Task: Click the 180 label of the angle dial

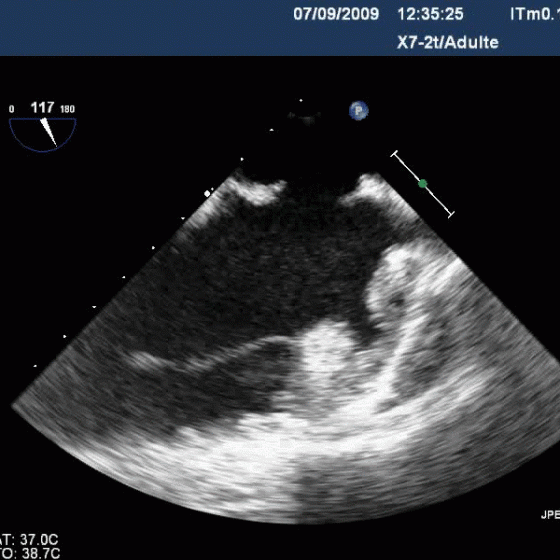Action: [68, 109]
